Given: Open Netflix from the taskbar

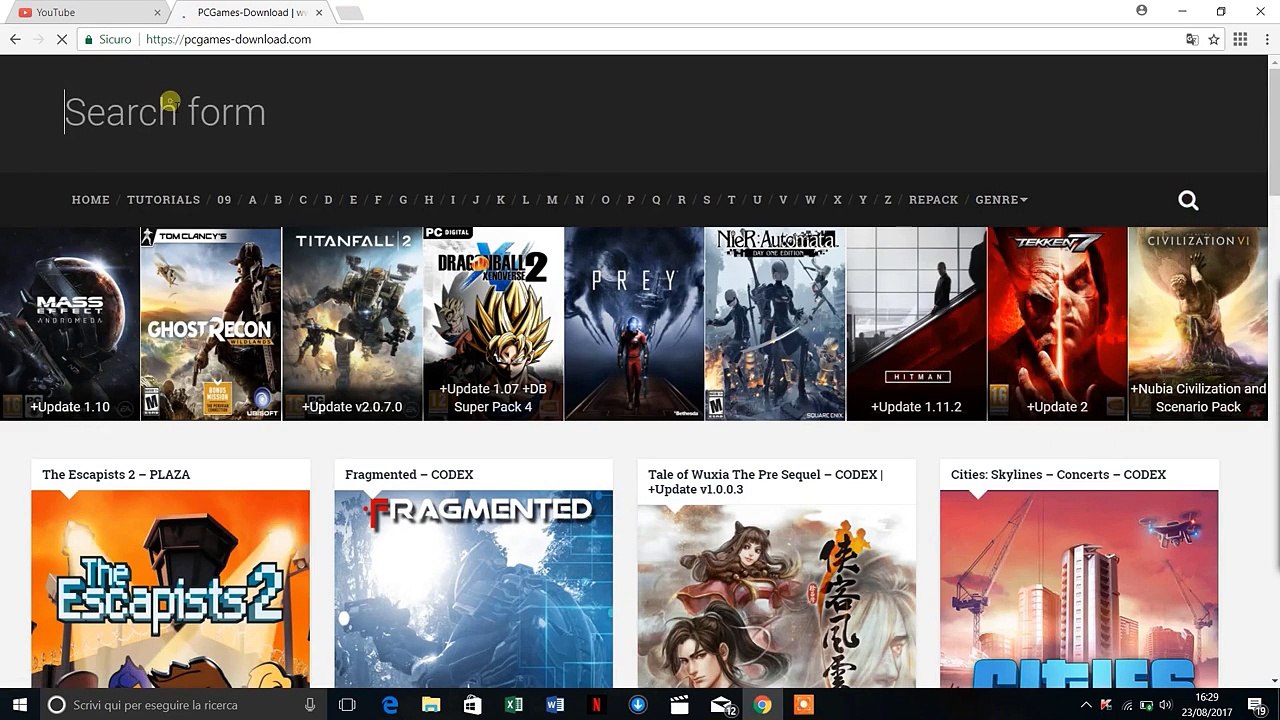Looking at the screenshot, I should (x=597, y=705).
